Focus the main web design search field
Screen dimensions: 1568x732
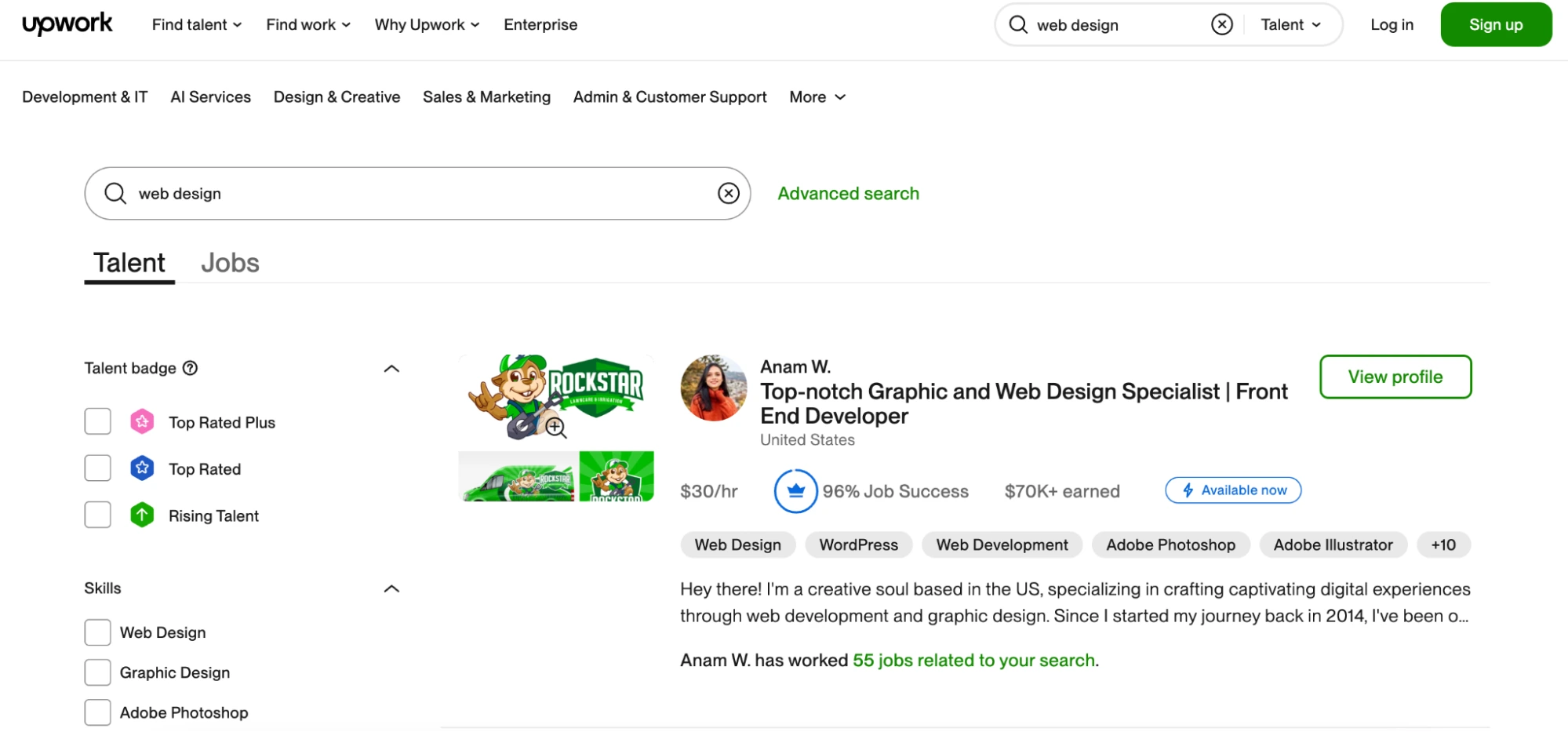(x=418, y=193)
